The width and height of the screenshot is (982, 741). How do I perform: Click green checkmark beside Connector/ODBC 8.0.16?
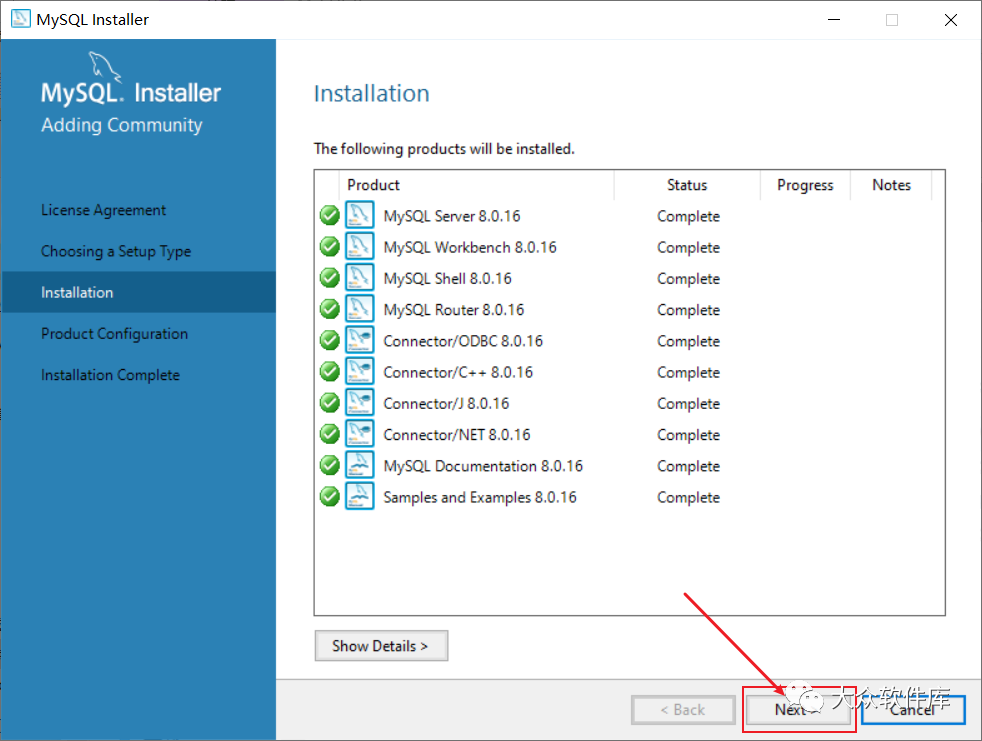click(x=329, y=341)
